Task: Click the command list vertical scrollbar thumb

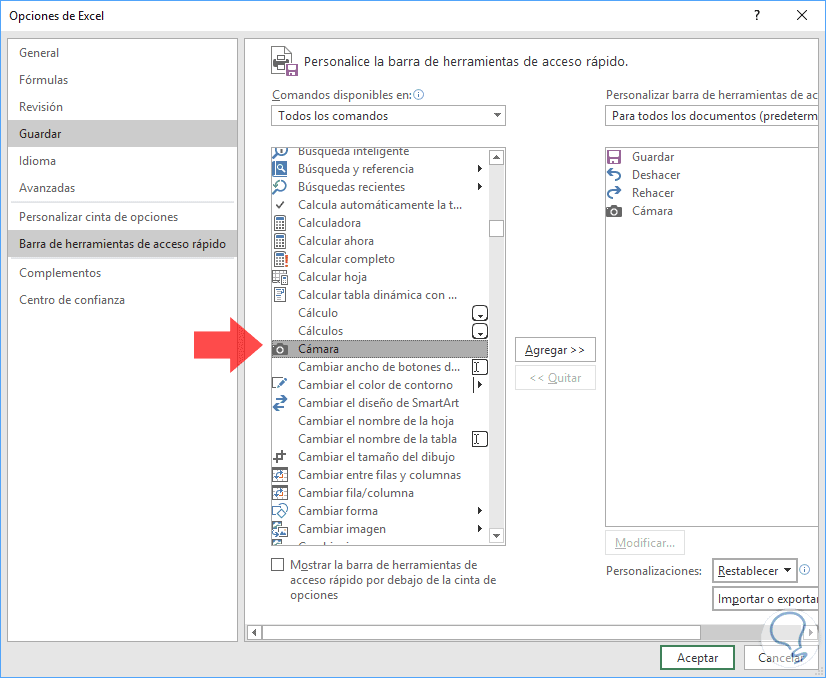Action: click(x=496, y=229)
